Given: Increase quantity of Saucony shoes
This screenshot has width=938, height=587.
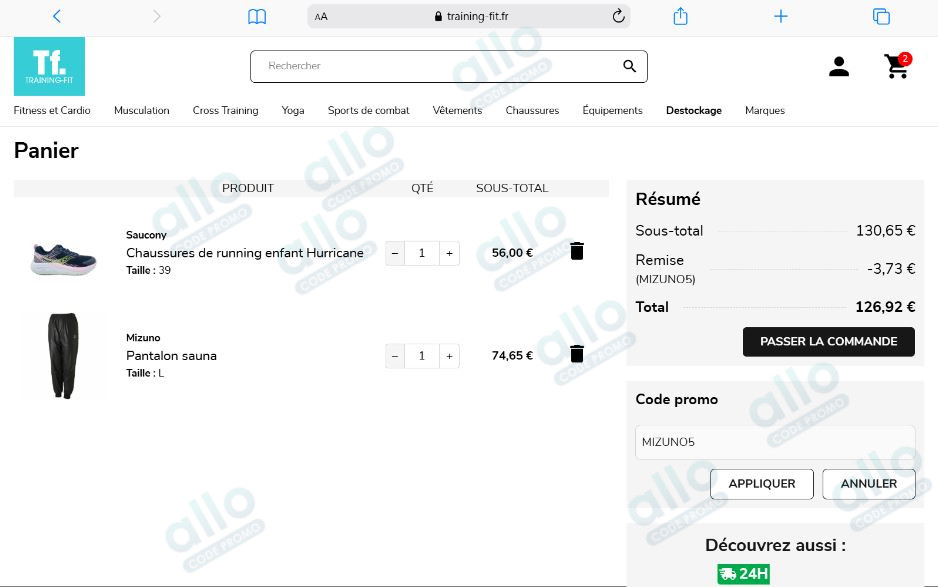Looking at the screenshot, I should [449, 254].
